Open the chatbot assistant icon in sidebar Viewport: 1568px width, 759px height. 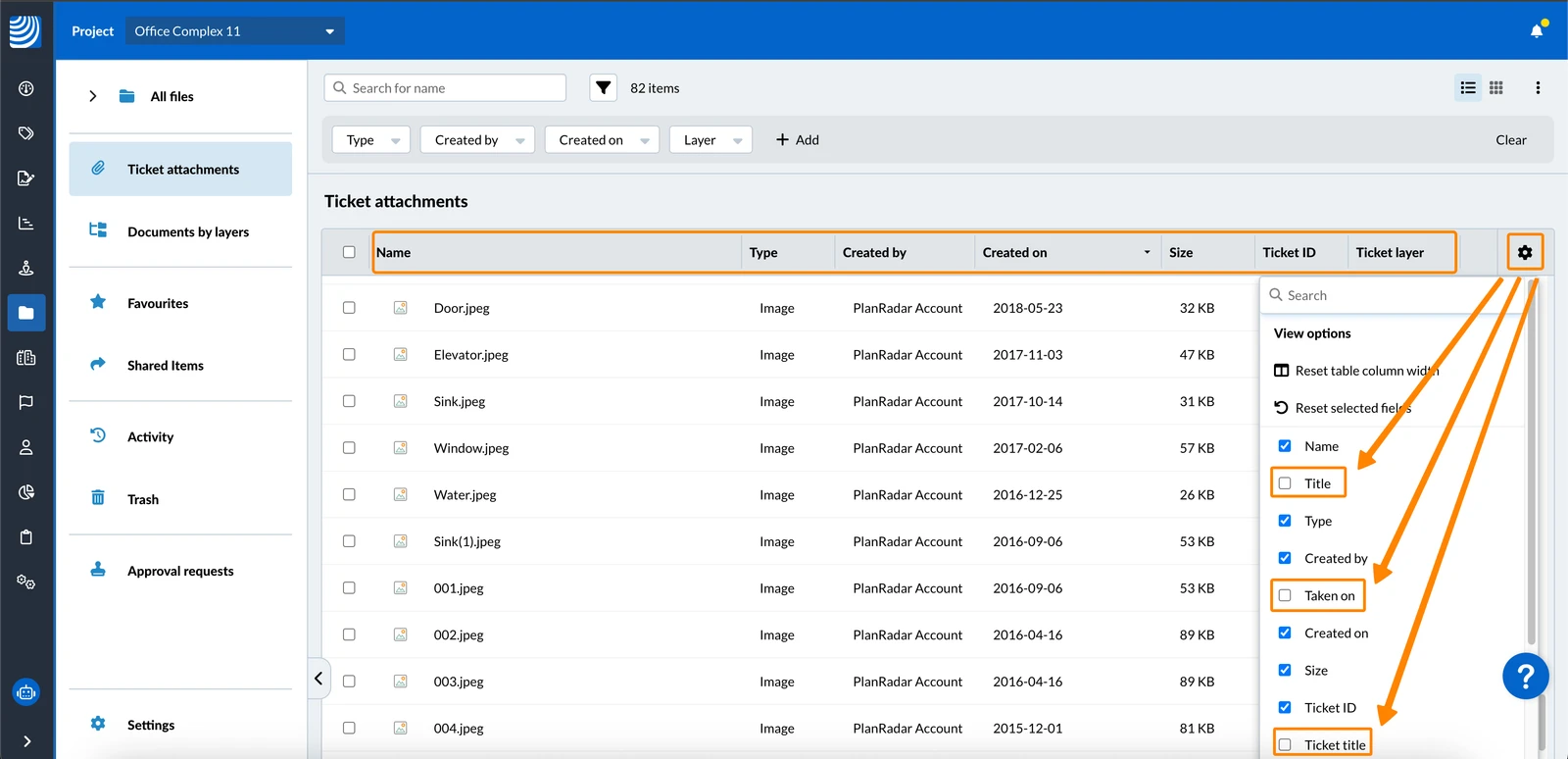[26, 692]
